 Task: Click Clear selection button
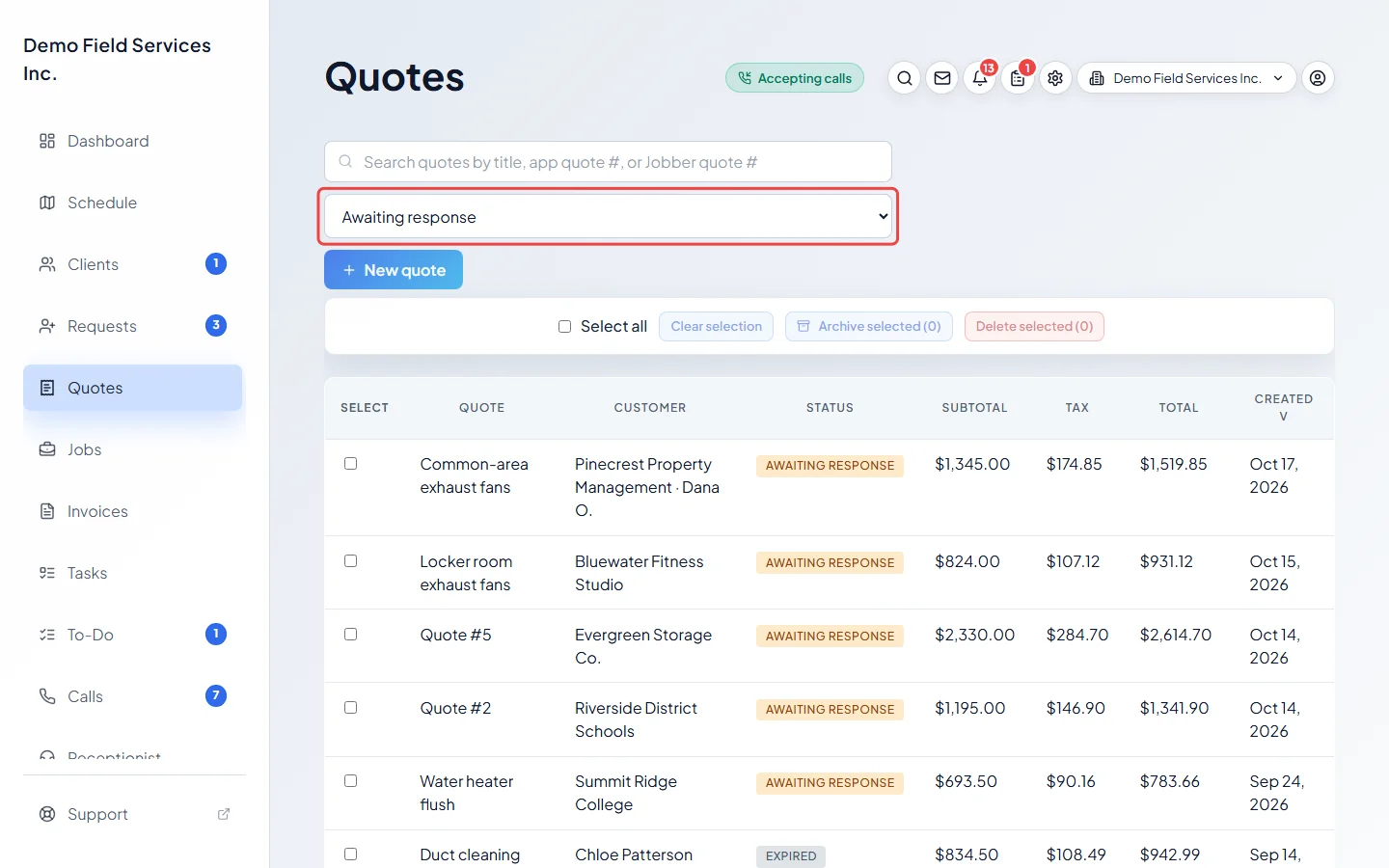pyautogui.click(x=716, y=327)
